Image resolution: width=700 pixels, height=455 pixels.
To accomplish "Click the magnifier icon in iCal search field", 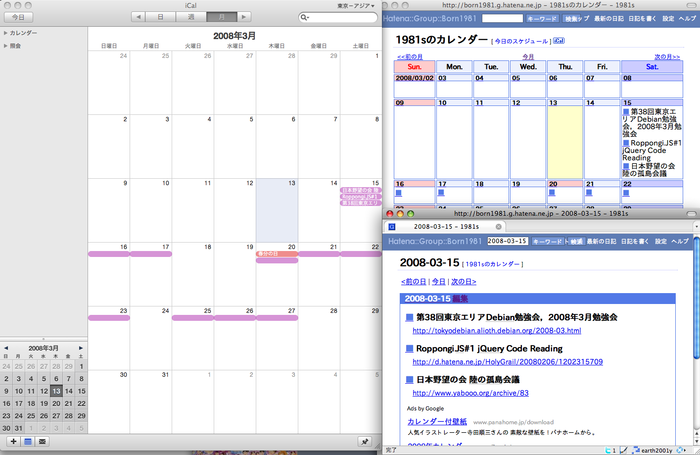I will coord(304,17).
